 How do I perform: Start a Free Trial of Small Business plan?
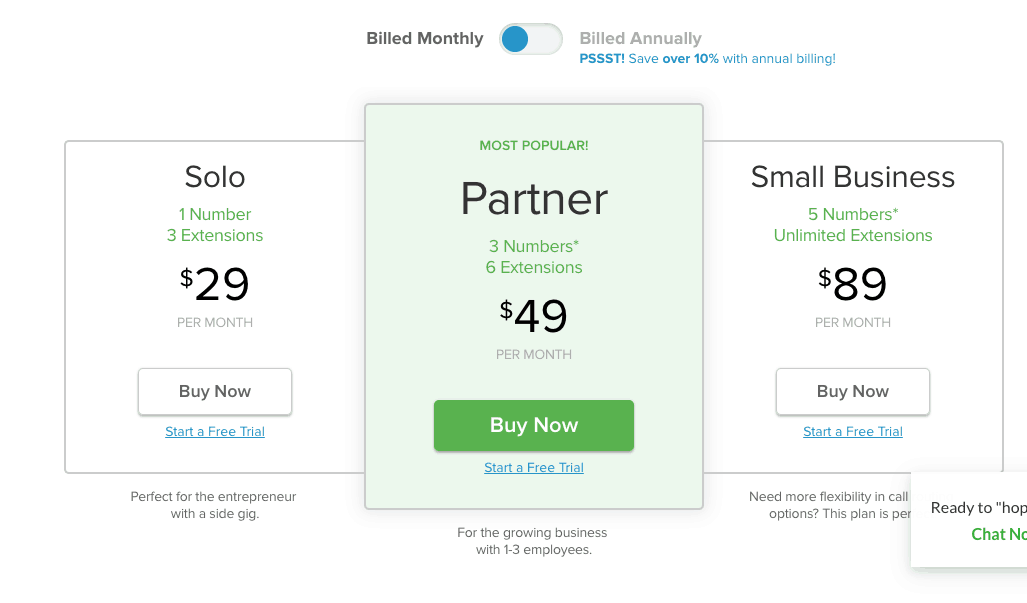[x=852, y=431]
